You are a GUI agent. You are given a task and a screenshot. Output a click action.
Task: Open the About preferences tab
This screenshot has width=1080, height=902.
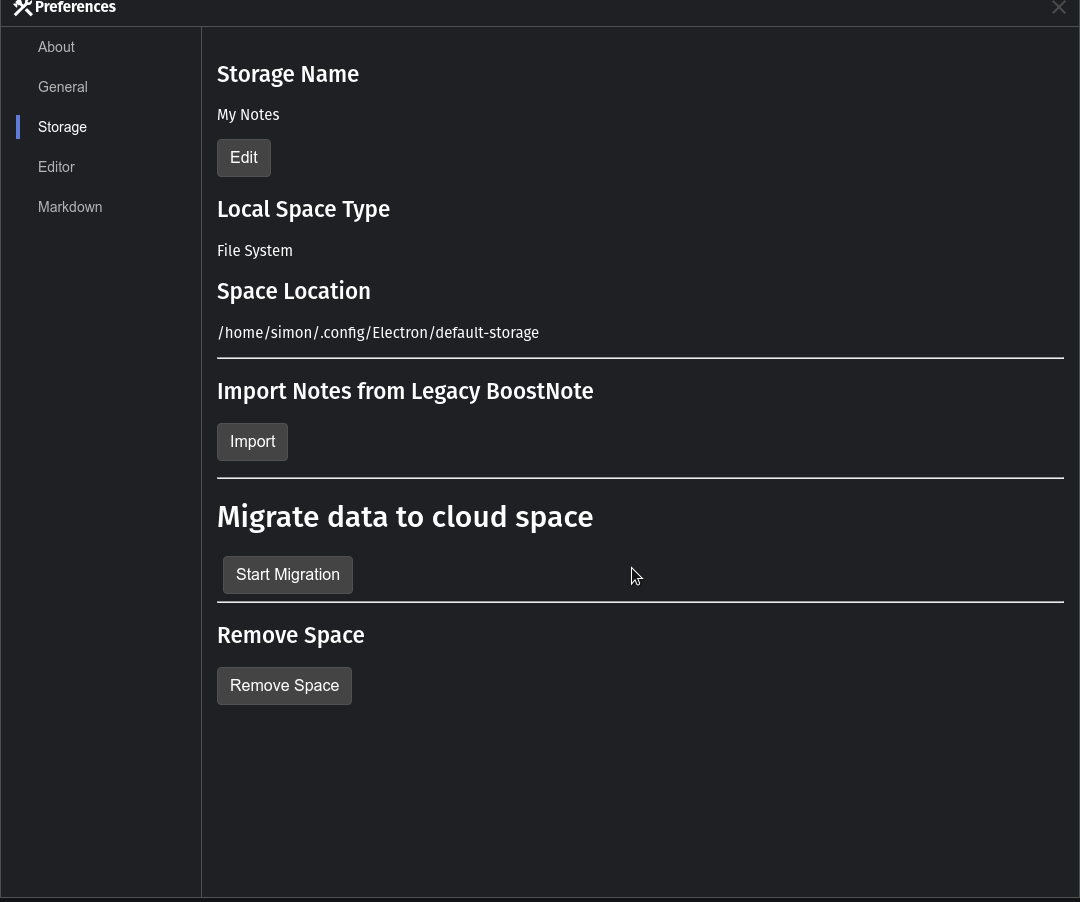pos(56,47)
